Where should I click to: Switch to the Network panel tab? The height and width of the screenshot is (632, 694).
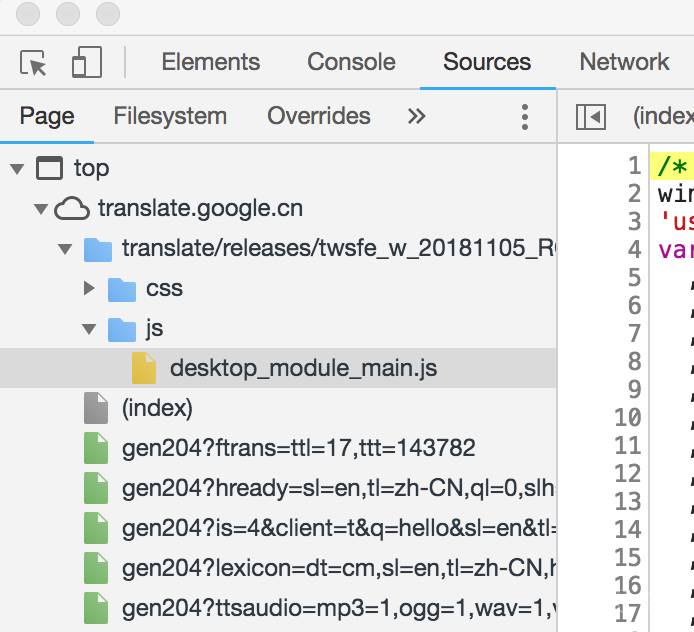click(x=624, y=62)
